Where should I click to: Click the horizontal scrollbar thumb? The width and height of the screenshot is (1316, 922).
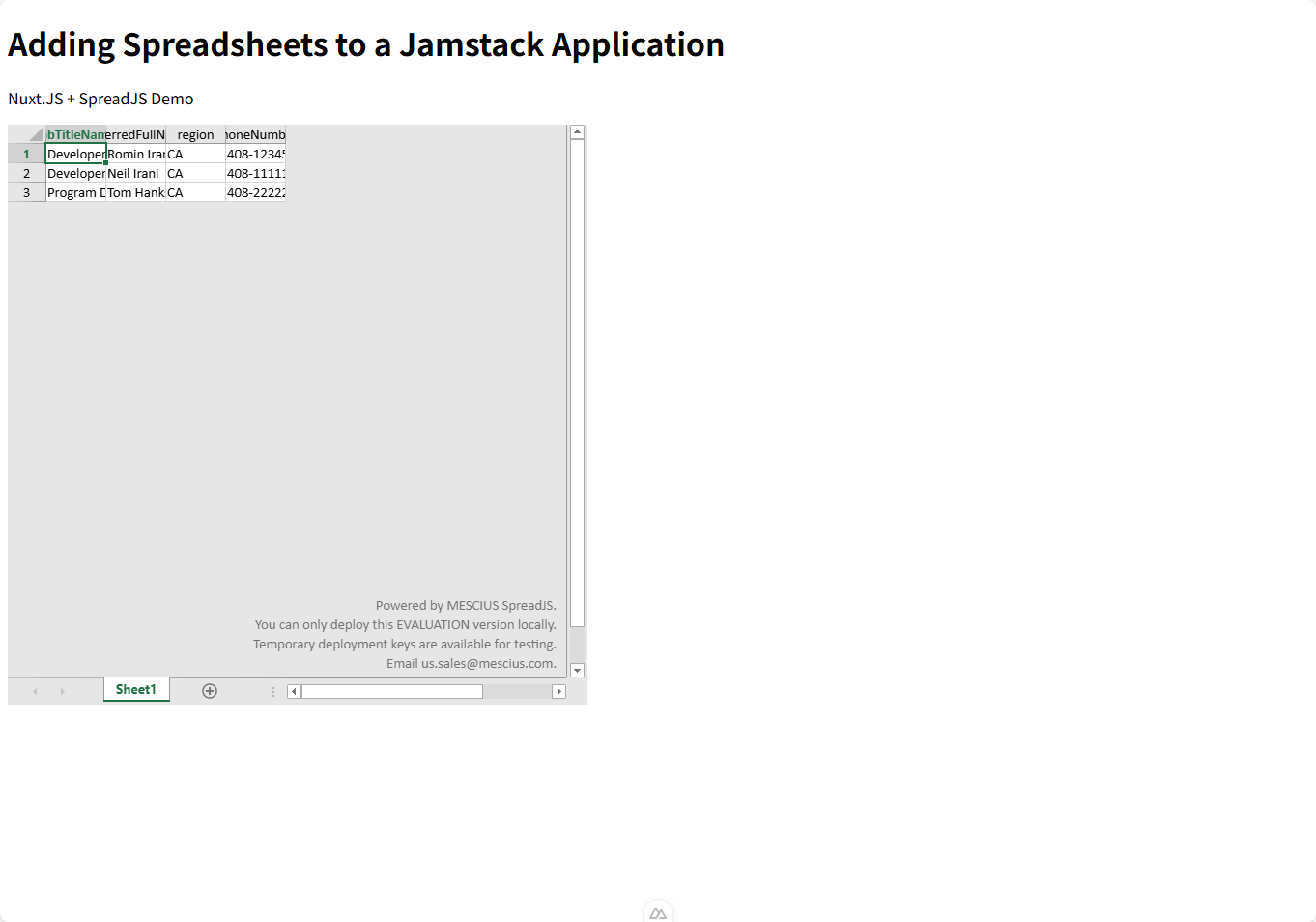391,691
